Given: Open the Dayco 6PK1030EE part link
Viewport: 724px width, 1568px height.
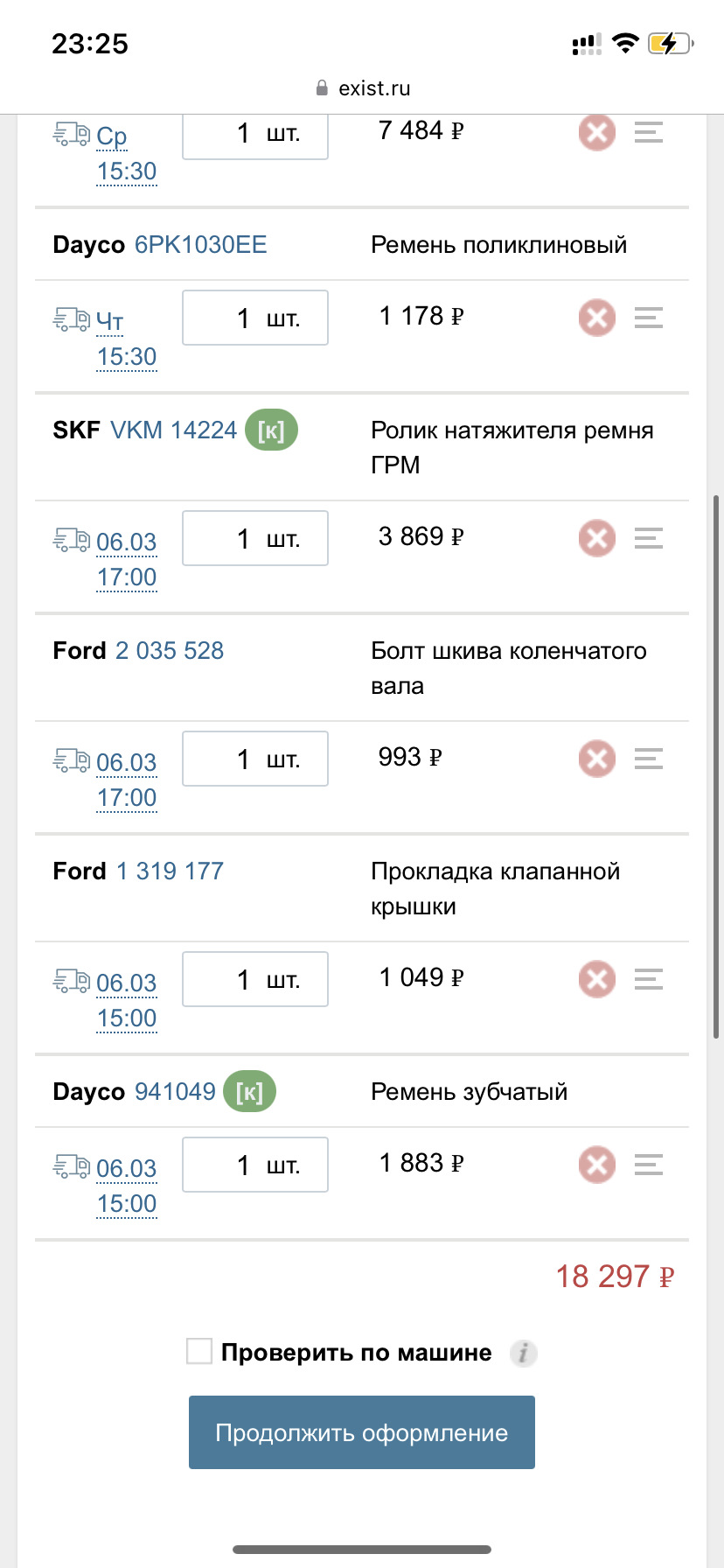Looking at the screenshot, I should 200,245.
